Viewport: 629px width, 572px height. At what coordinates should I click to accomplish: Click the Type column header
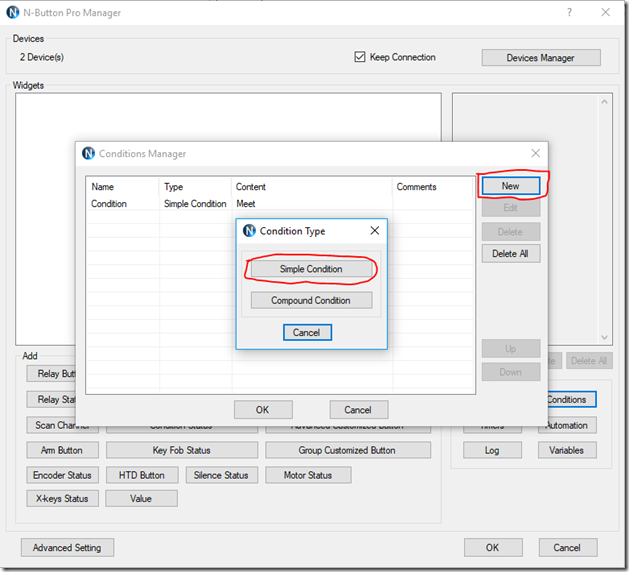click(195, 187)
